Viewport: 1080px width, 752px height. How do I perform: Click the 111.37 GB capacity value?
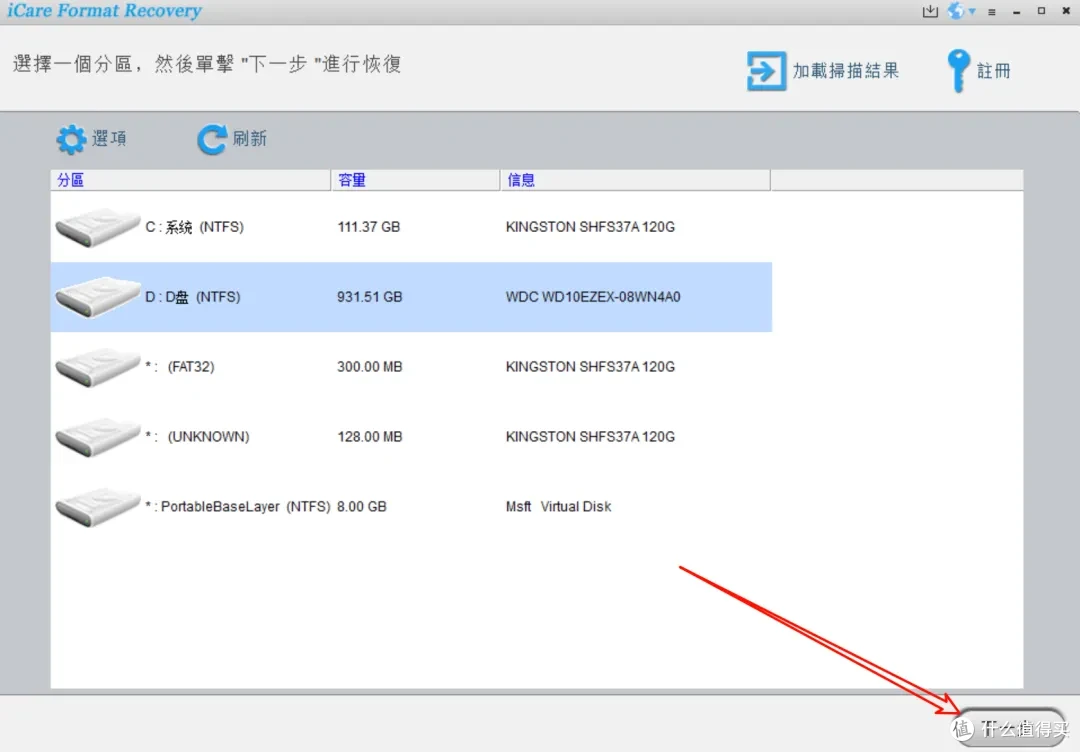pos(368,227)
